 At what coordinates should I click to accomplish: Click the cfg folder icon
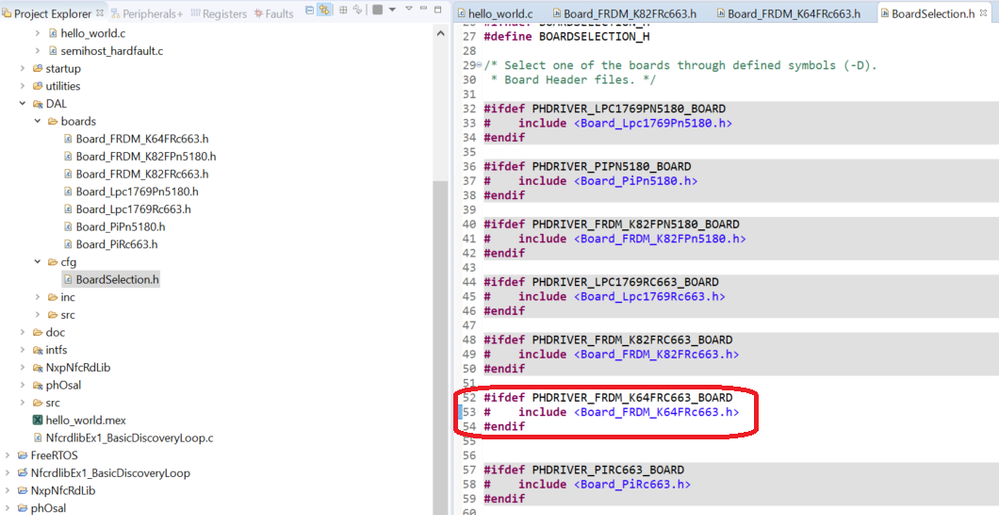(x=53, y=261)
